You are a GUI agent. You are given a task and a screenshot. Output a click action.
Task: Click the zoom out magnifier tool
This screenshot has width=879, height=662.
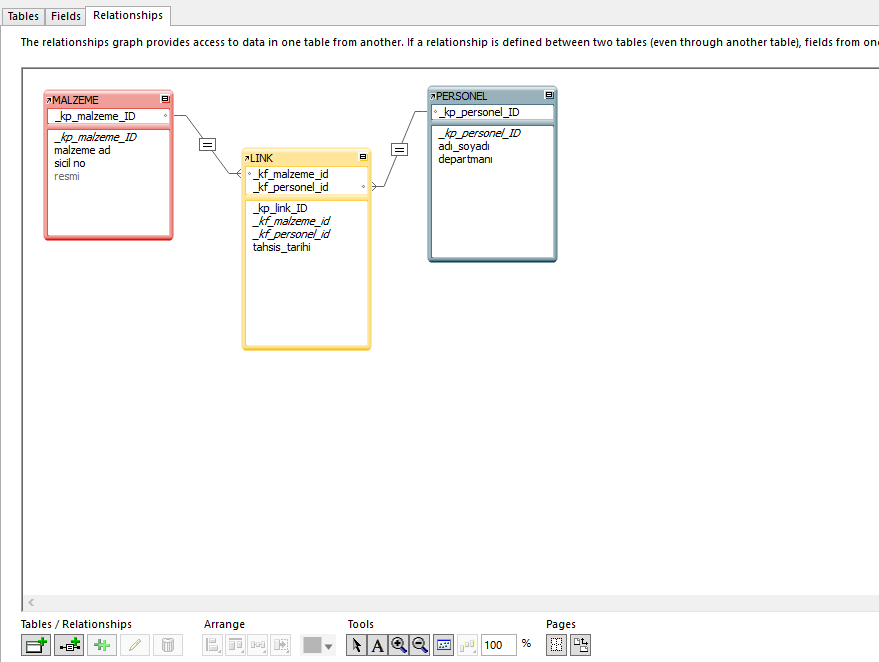pyautogui.click(x=420, y=645)
